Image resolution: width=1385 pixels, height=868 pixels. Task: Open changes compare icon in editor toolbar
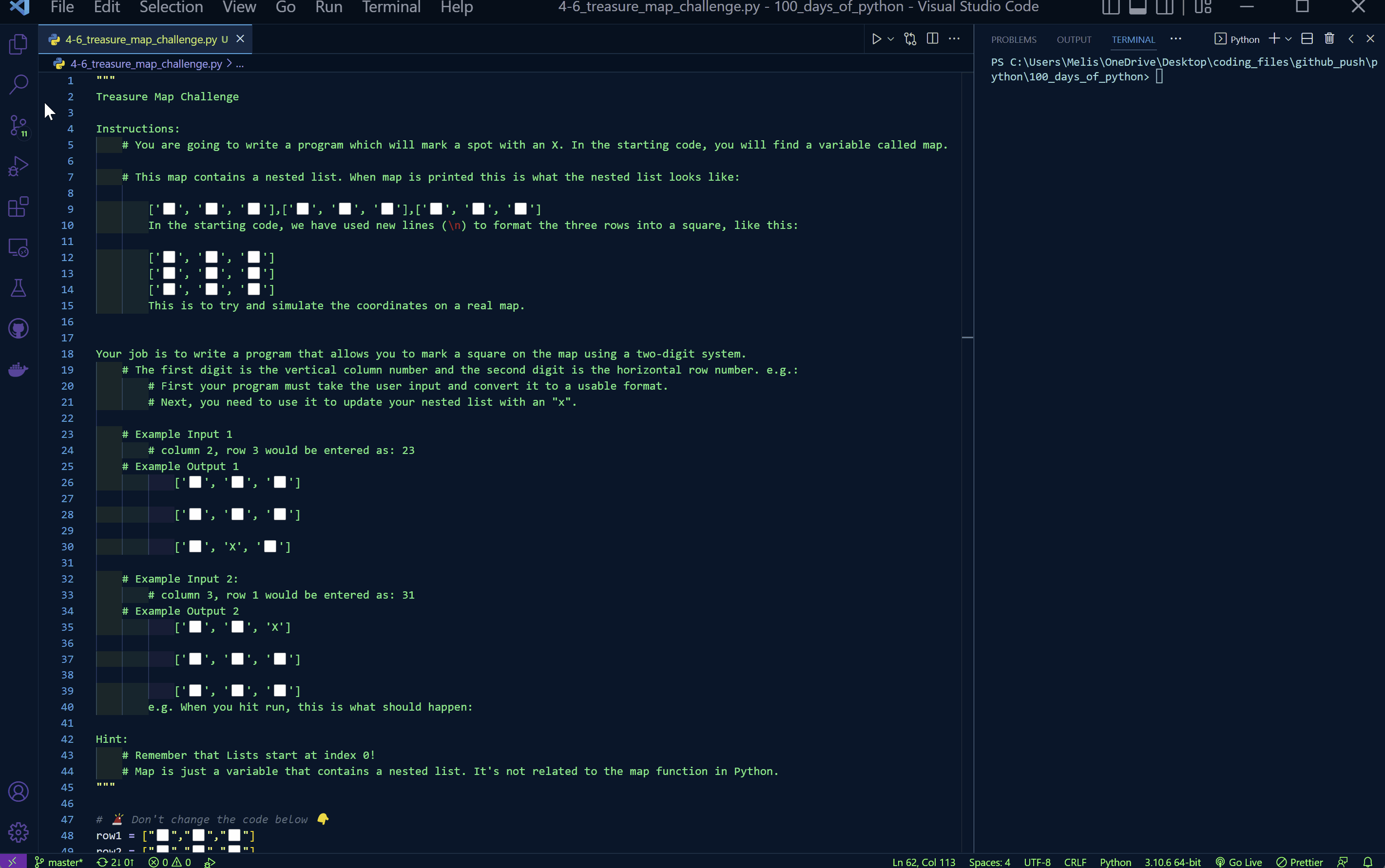tap(910, 39)
